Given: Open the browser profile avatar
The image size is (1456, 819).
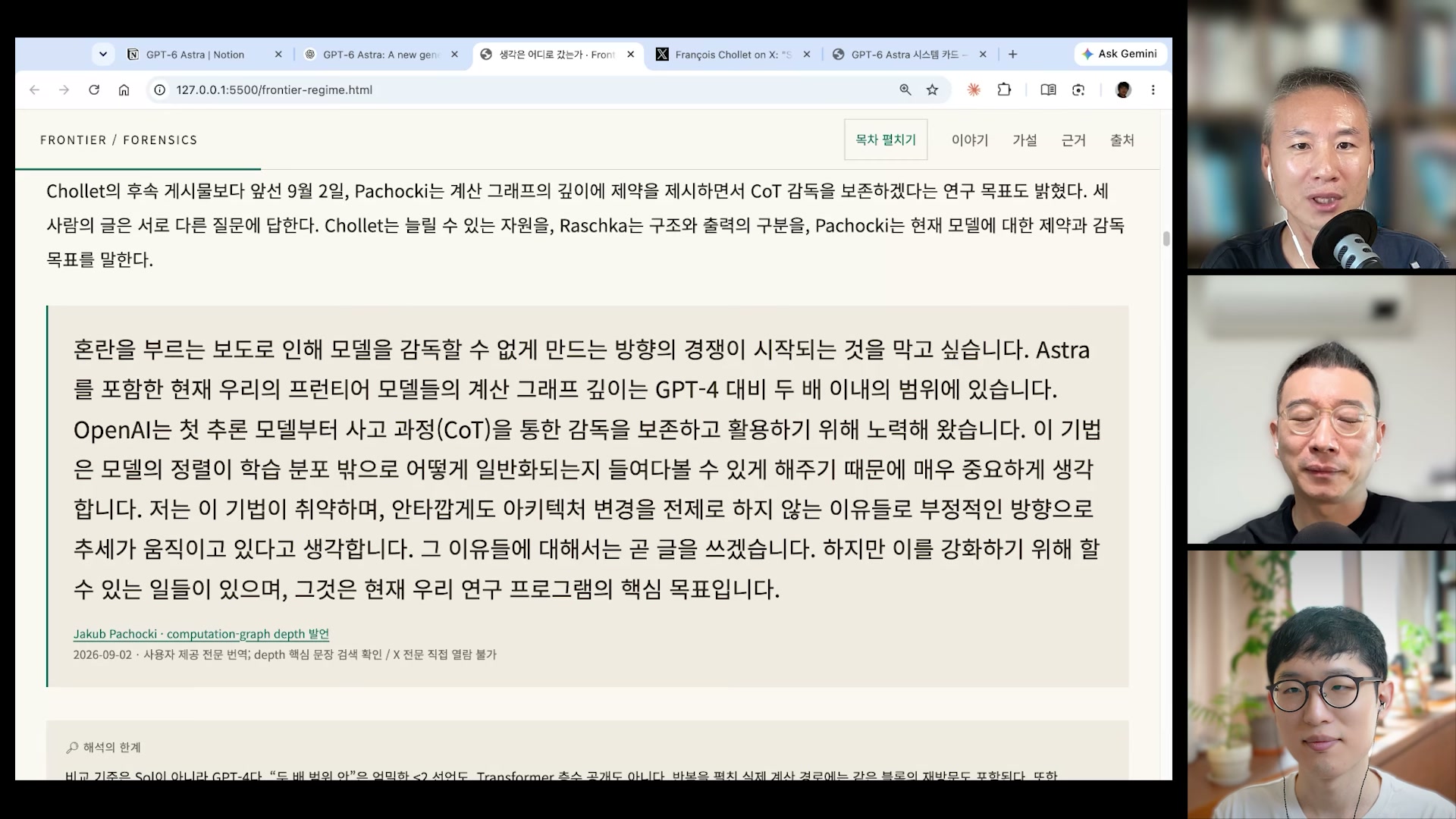Looking at the screenshot, I should [x=1123, y=89].
